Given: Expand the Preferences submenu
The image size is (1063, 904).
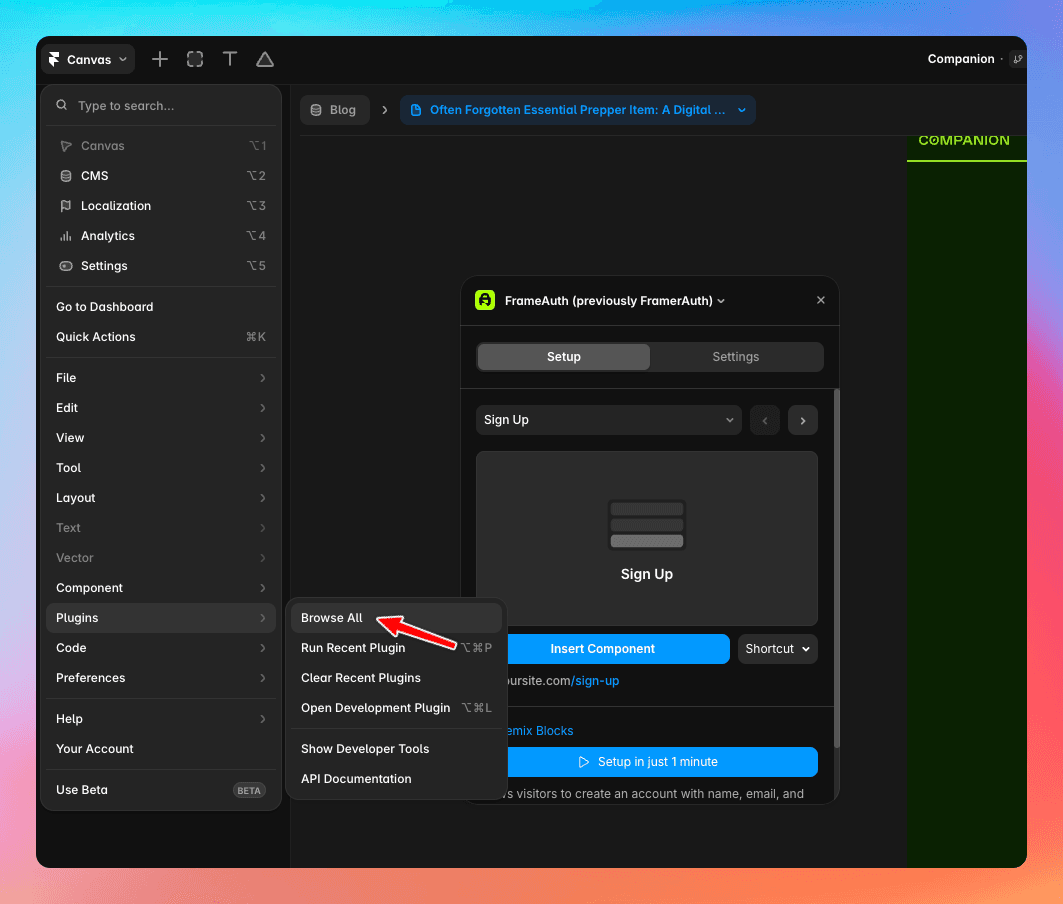Looking at the screenshot, I should [161, 677].
